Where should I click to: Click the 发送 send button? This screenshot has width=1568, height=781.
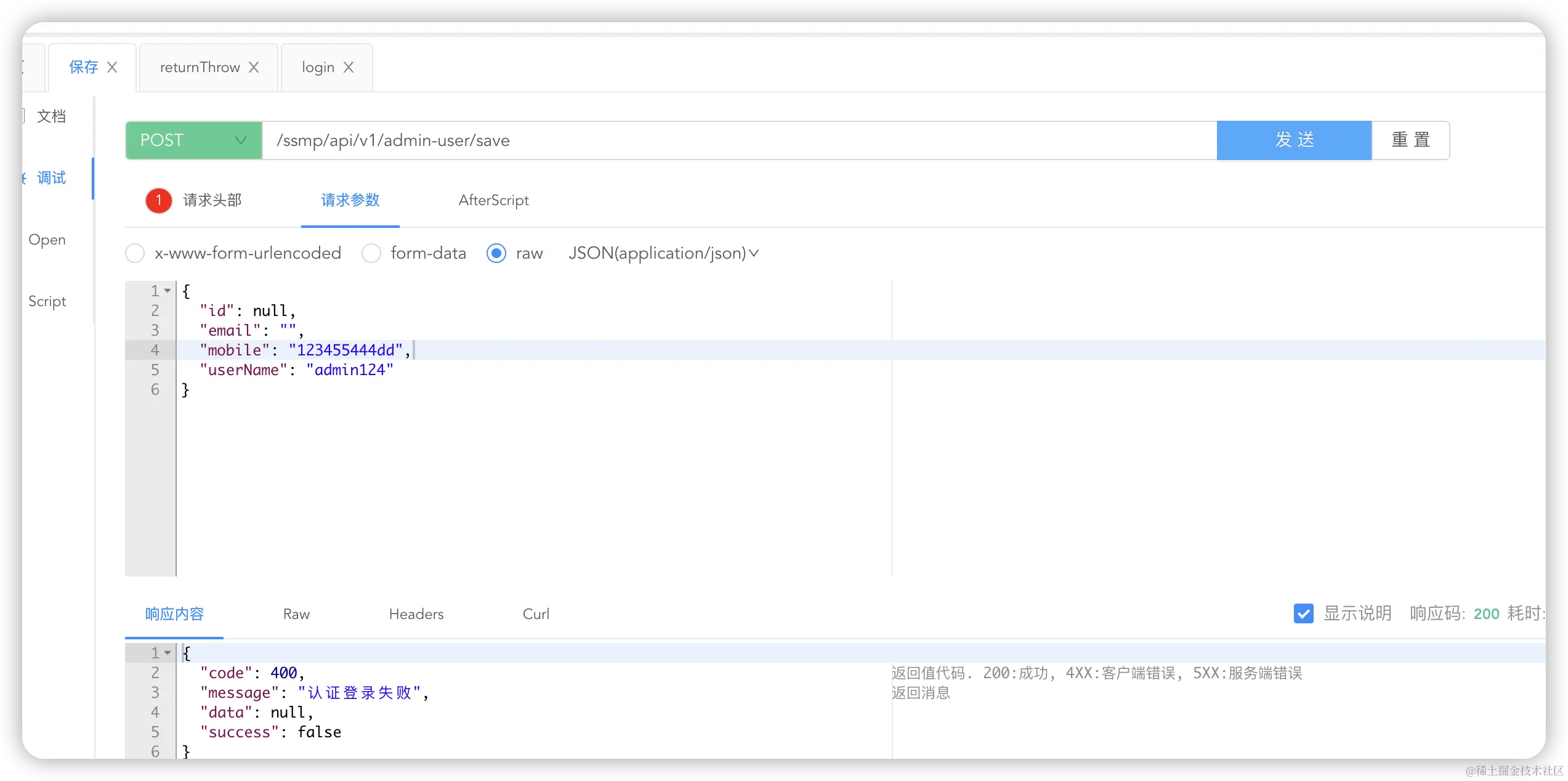coord(1294,140)
